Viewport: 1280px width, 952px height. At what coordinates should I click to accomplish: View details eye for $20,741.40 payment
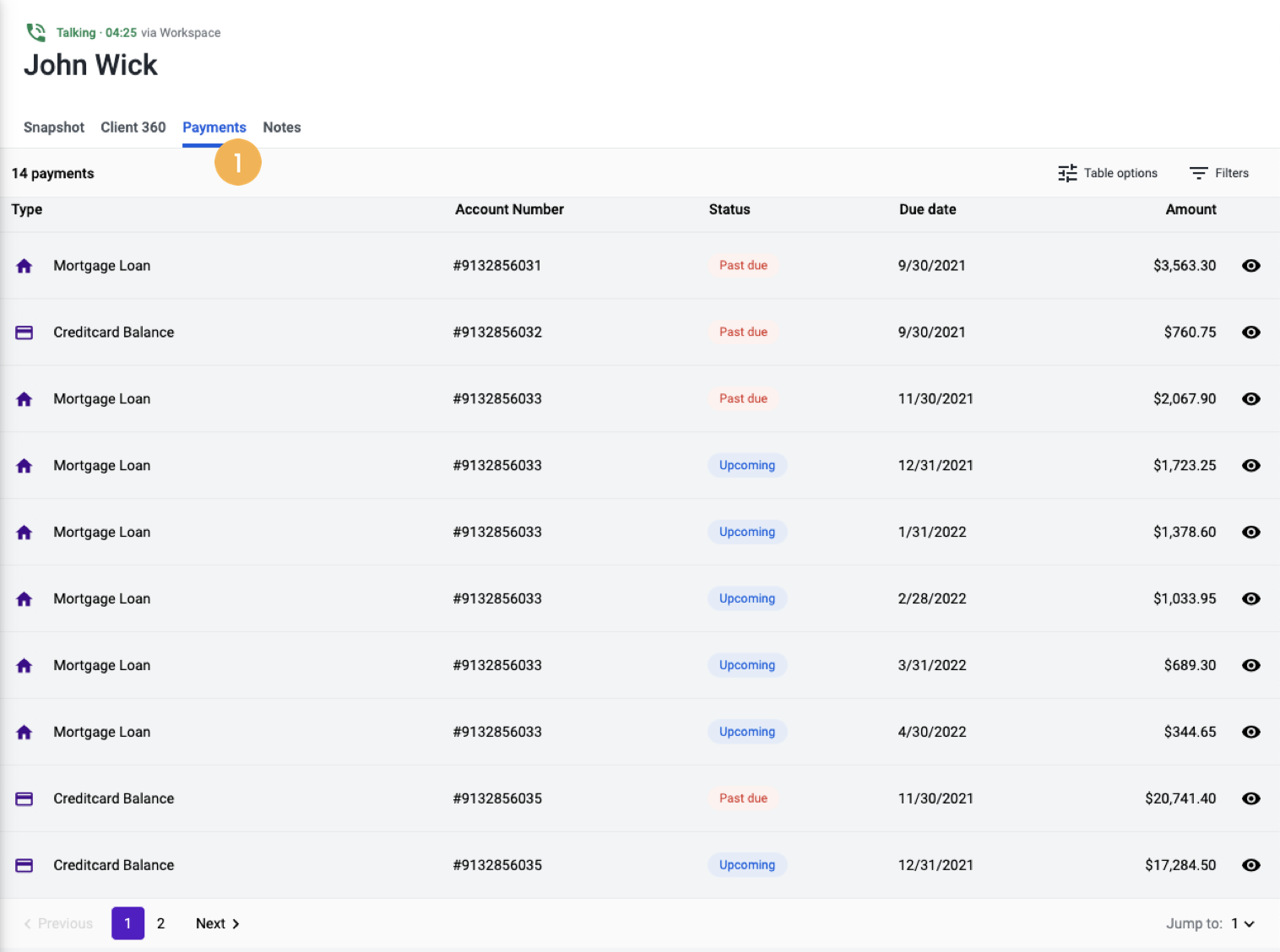pos(1251,798)
